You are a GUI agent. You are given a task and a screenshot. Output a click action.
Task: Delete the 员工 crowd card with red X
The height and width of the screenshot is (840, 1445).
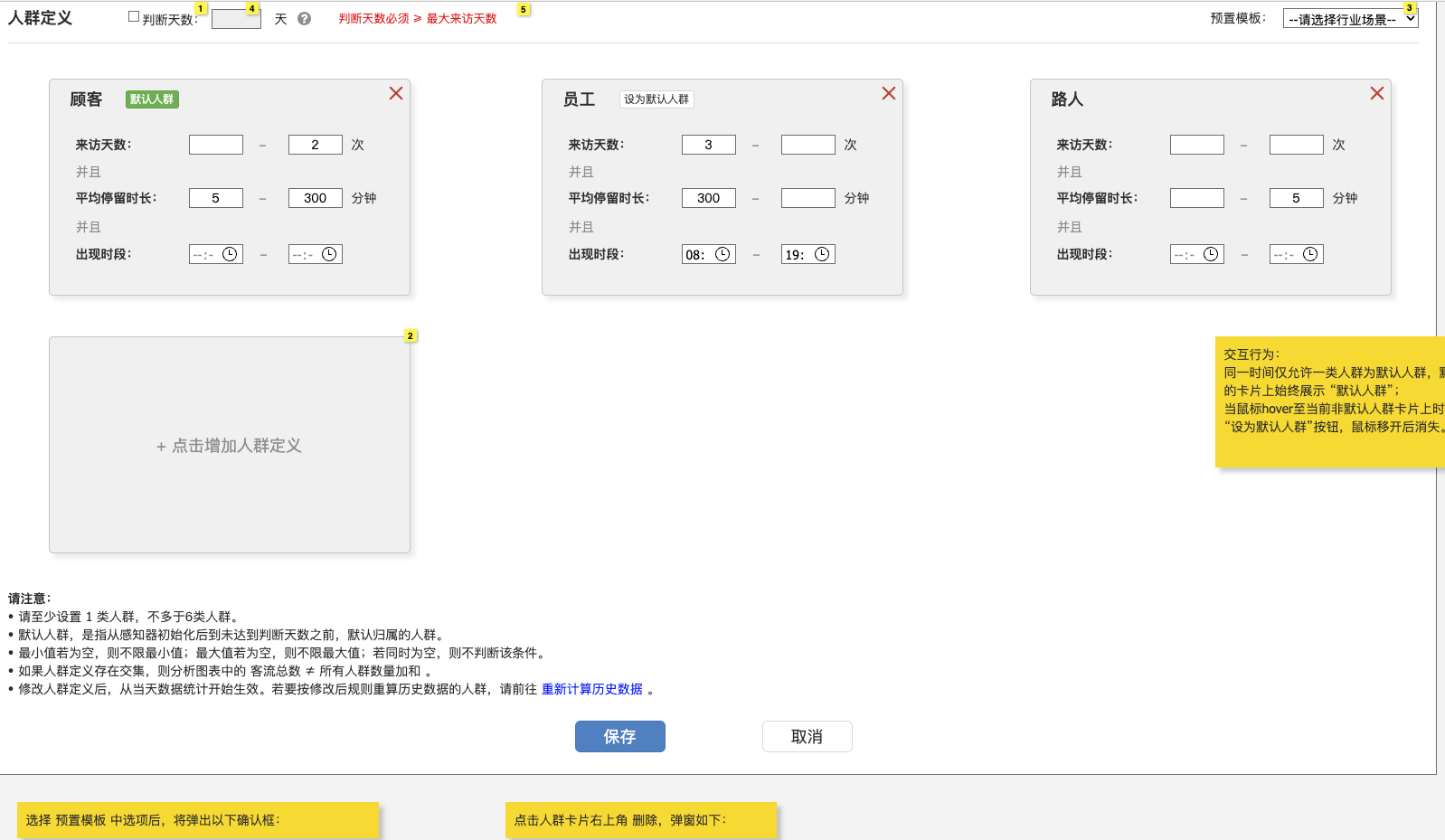point(889,93)
